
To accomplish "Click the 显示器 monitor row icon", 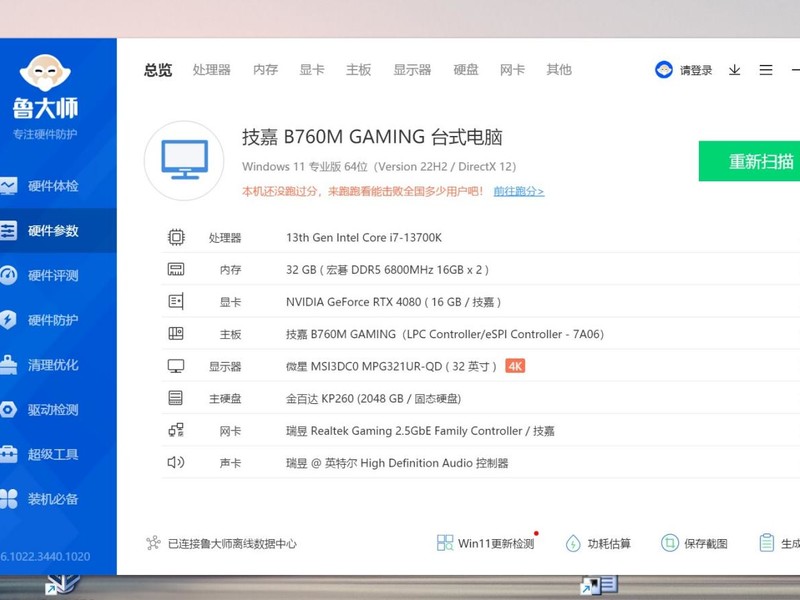I will click(176, 366).
